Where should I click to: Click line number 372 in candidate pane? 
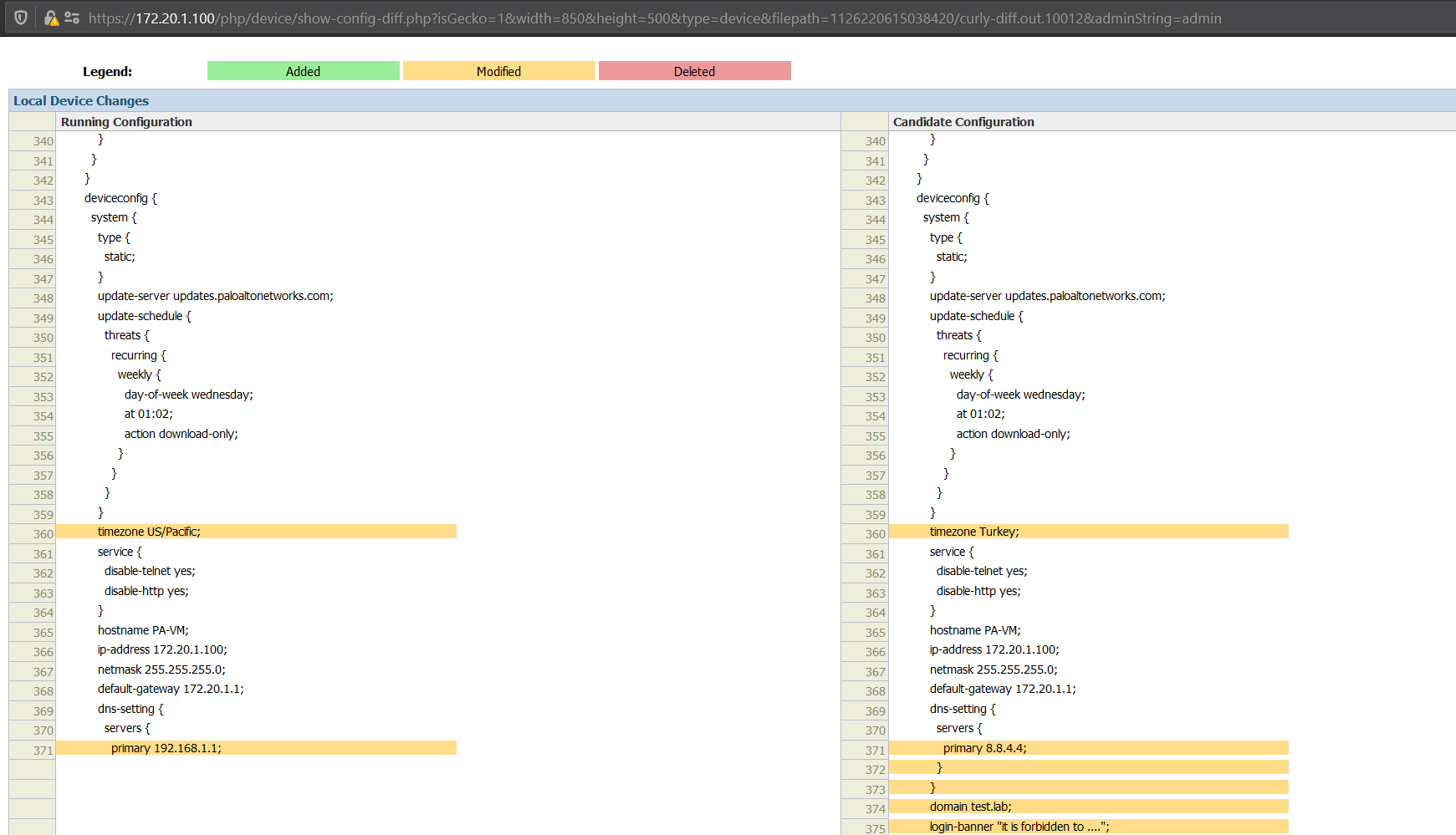(875, 770)
